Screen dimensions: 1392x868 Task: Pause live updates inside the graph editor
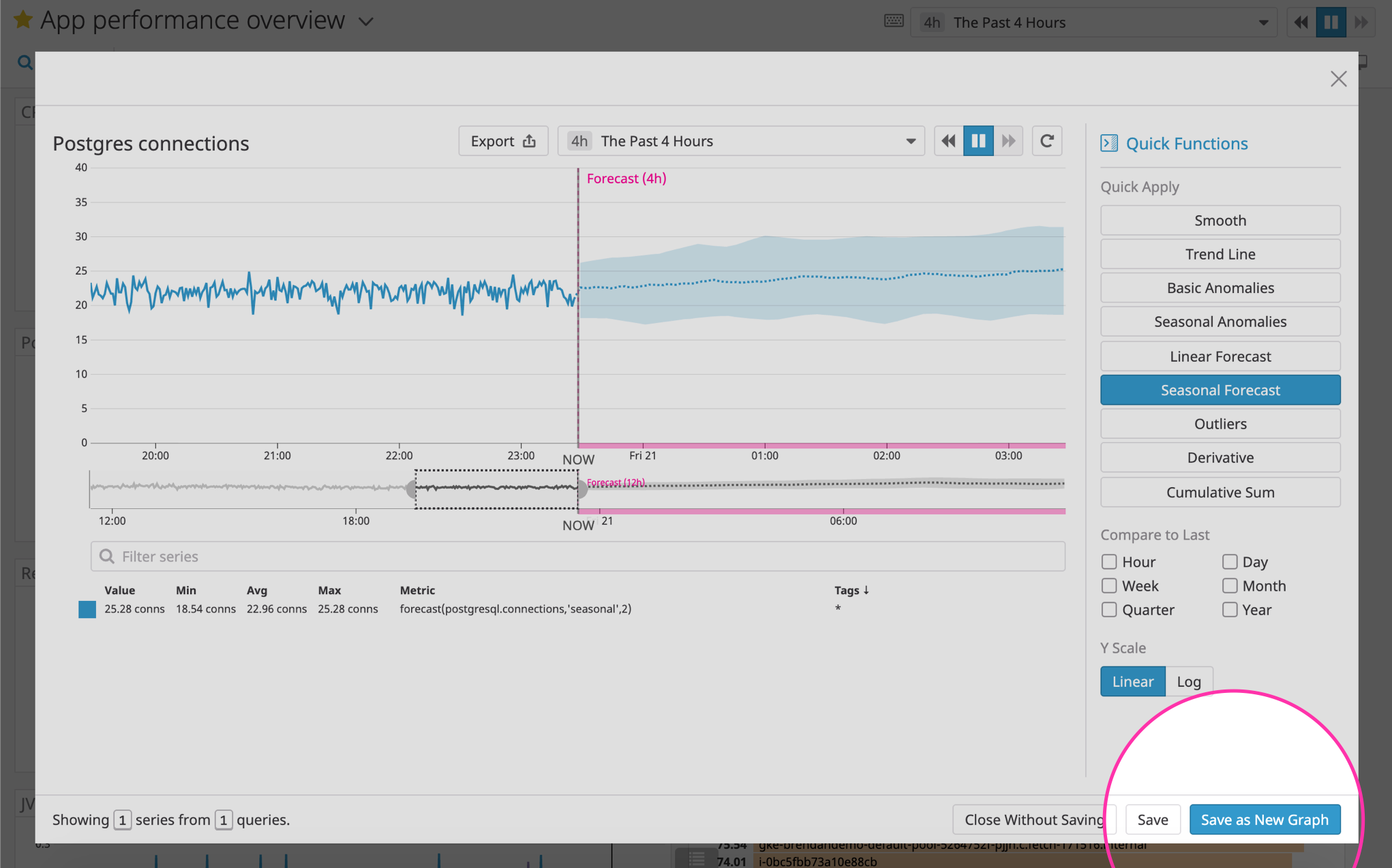pos(978,140)
